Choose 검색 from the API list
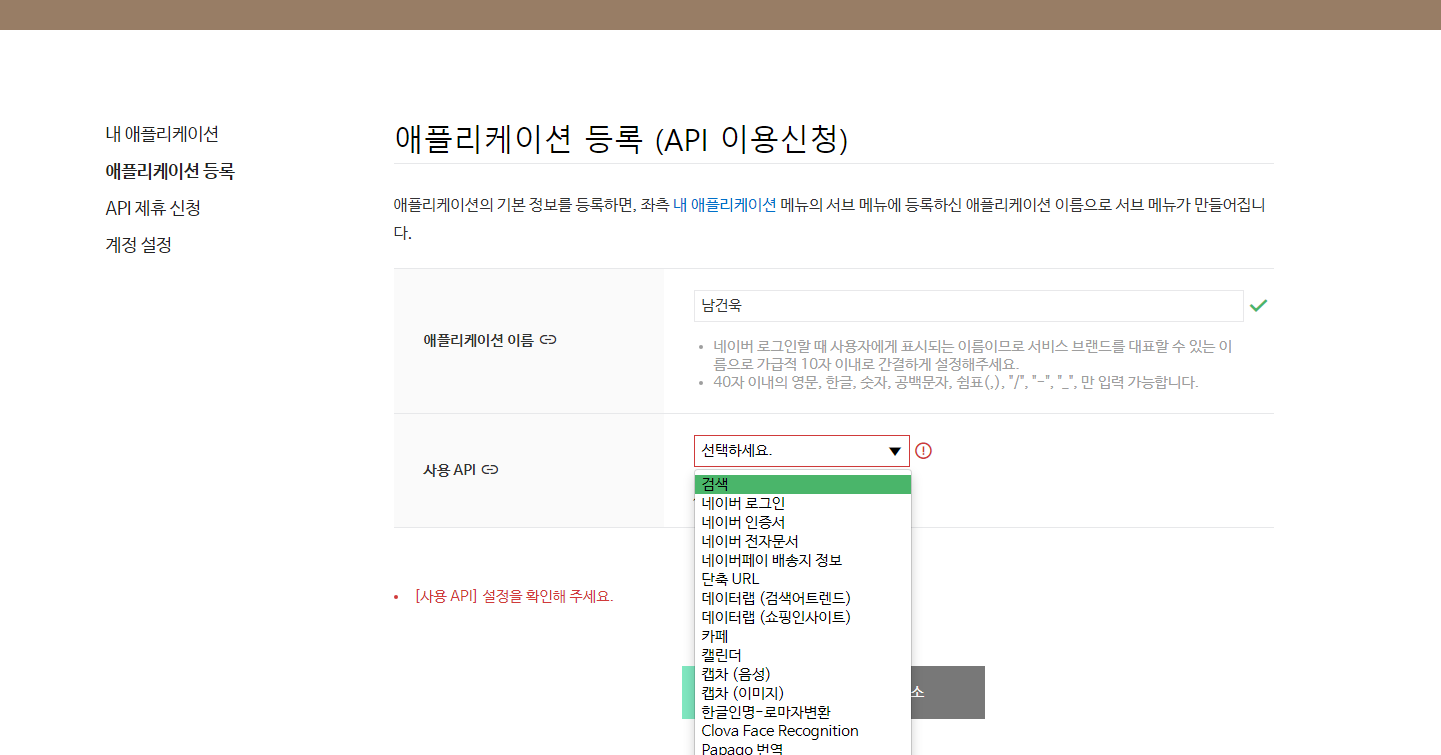This screenshot has height=755, width=1441. tap(803, 484)
